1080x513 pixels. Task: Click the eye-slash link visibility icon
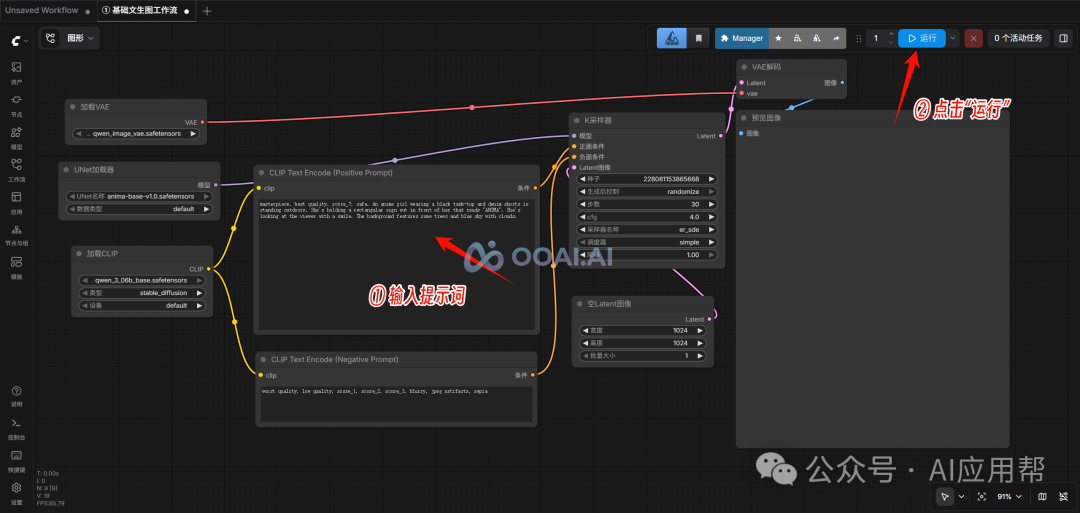tap(1061, 496)
